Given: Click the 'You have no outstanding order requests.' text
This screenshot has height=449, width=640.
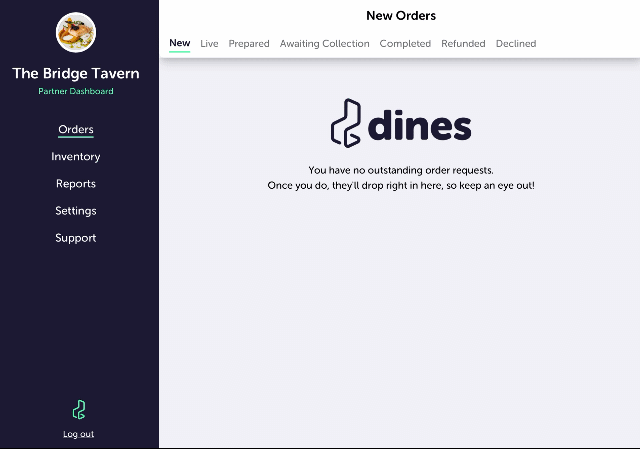Looking at the screenshot, I should [x=401, y=170].
